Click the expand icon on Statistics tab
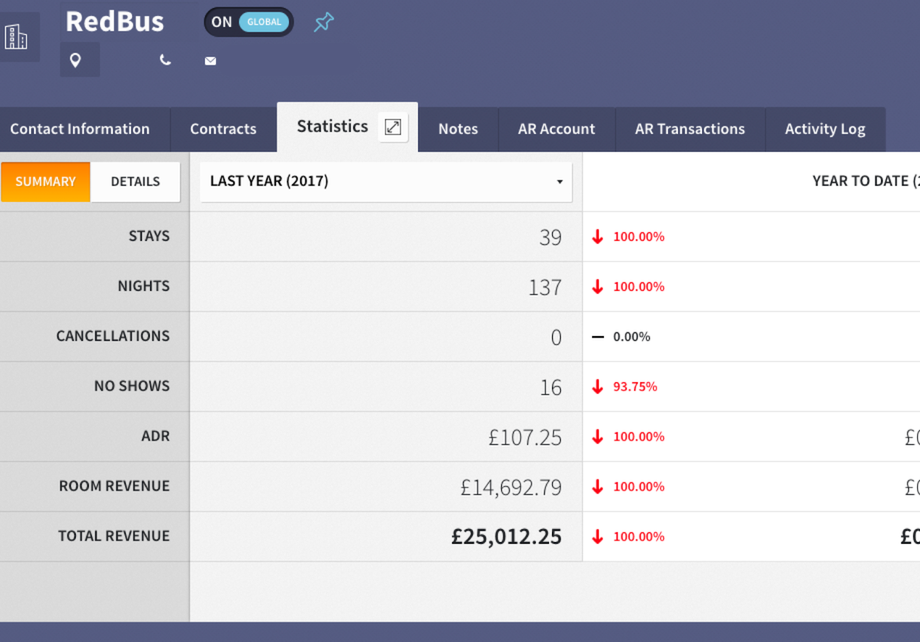The width and height of the screenshot is (920, 642). (x=393, y=127)
